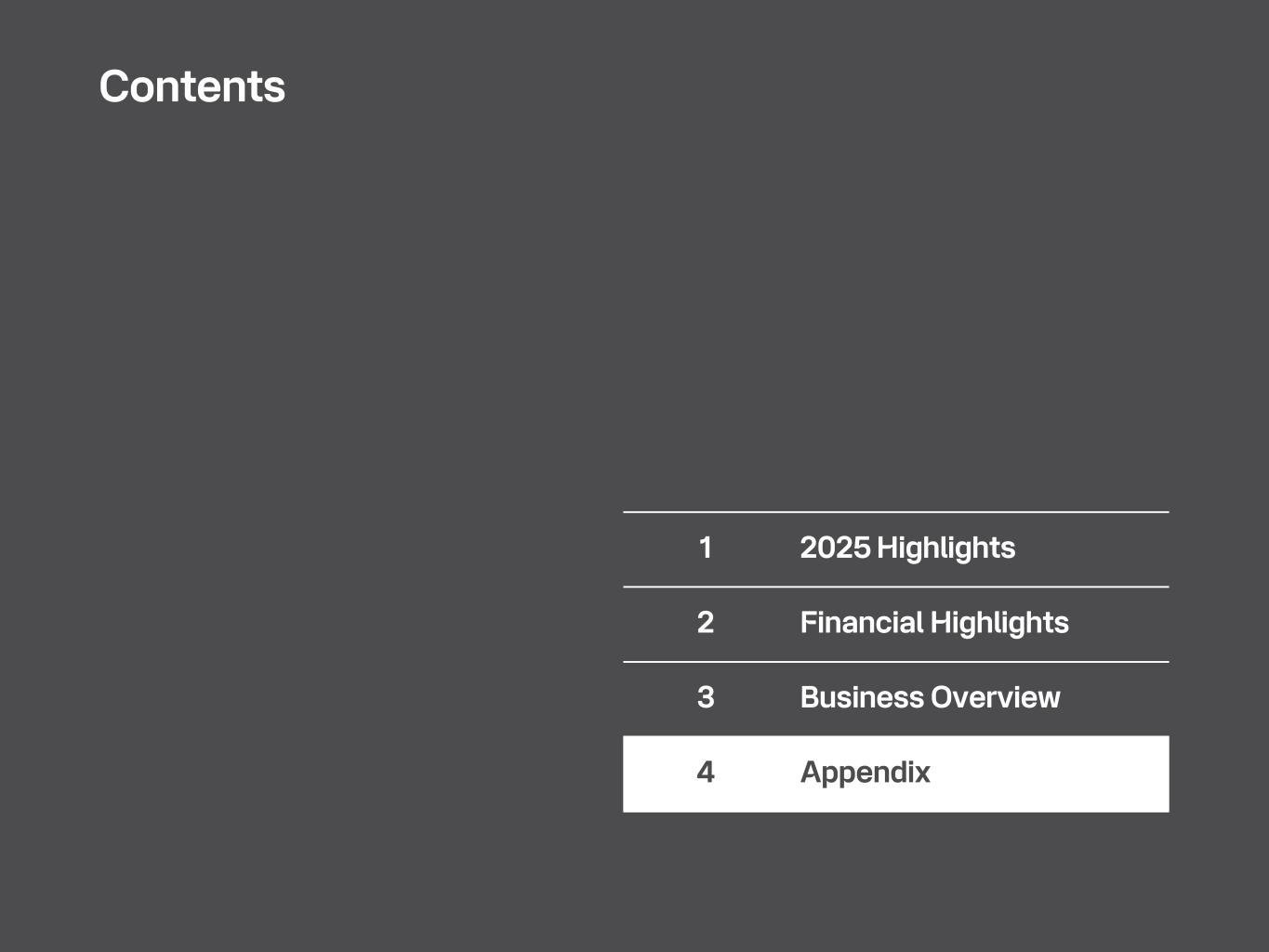This screenshot has height=952, width=1269.
Task: Click section number 4 in white row
Action: tap(706, 773)
